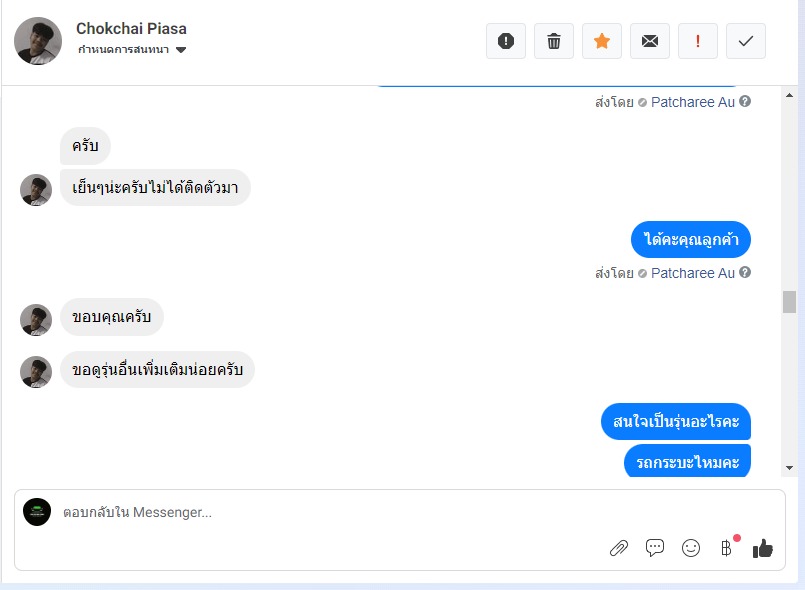Screen dimensions: 805x590
Task: Open the Chokchai Piasa contact name
Action: click(131, 29)
